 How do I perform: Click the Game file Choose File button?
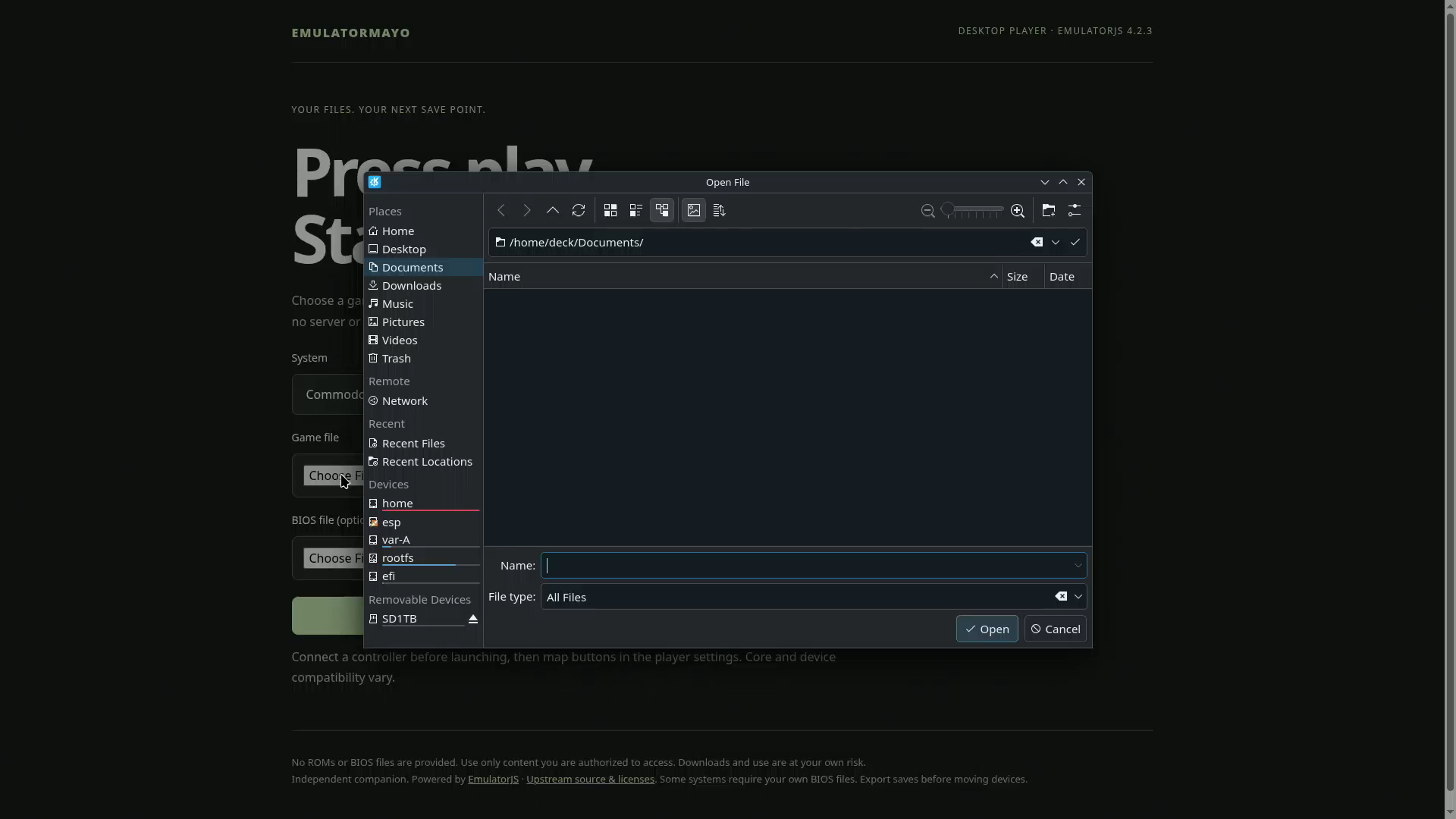pos(334,475)
